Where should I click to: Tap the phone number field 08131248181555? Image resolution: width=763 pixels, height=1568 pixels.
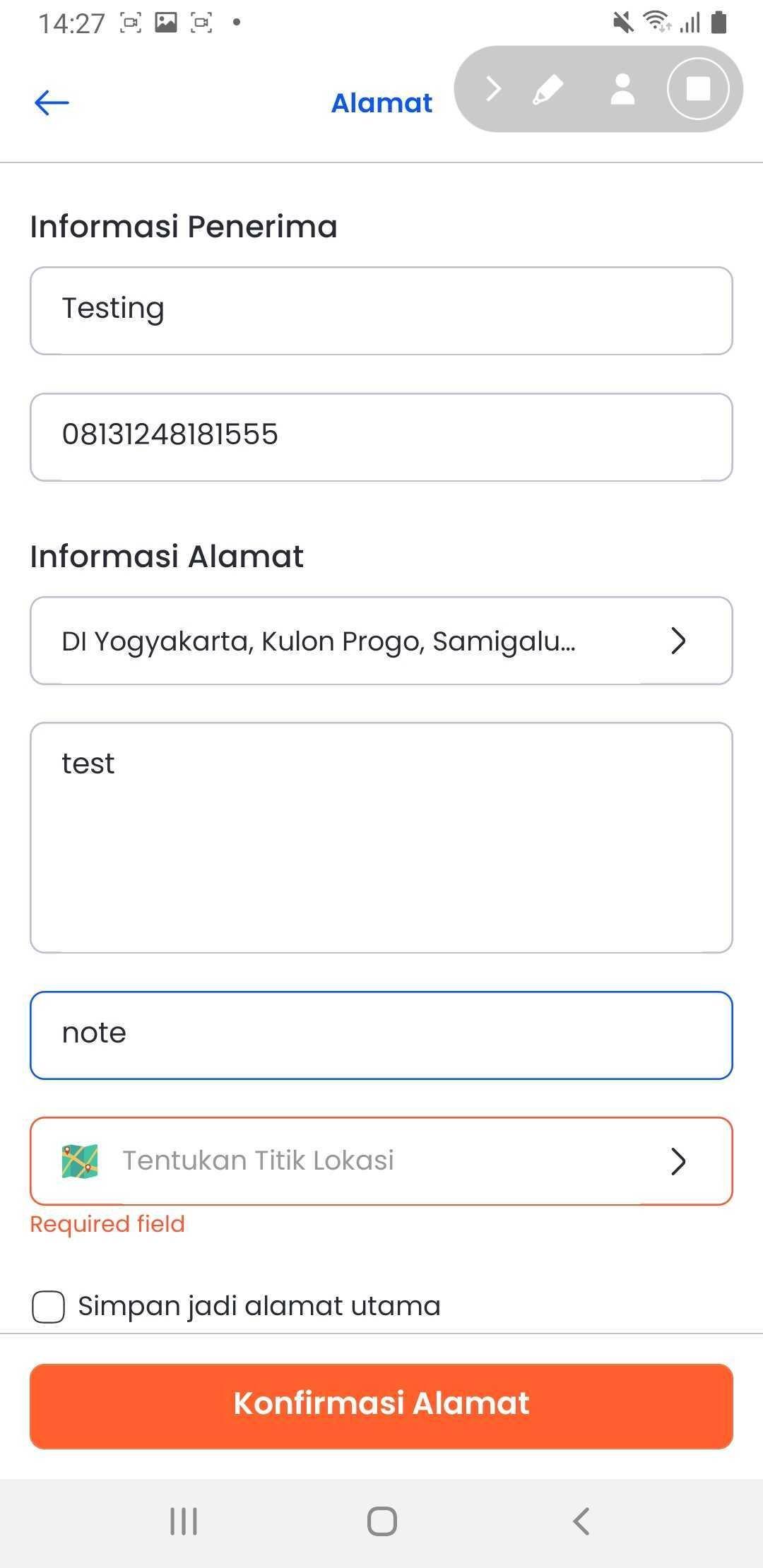point(381,437)
